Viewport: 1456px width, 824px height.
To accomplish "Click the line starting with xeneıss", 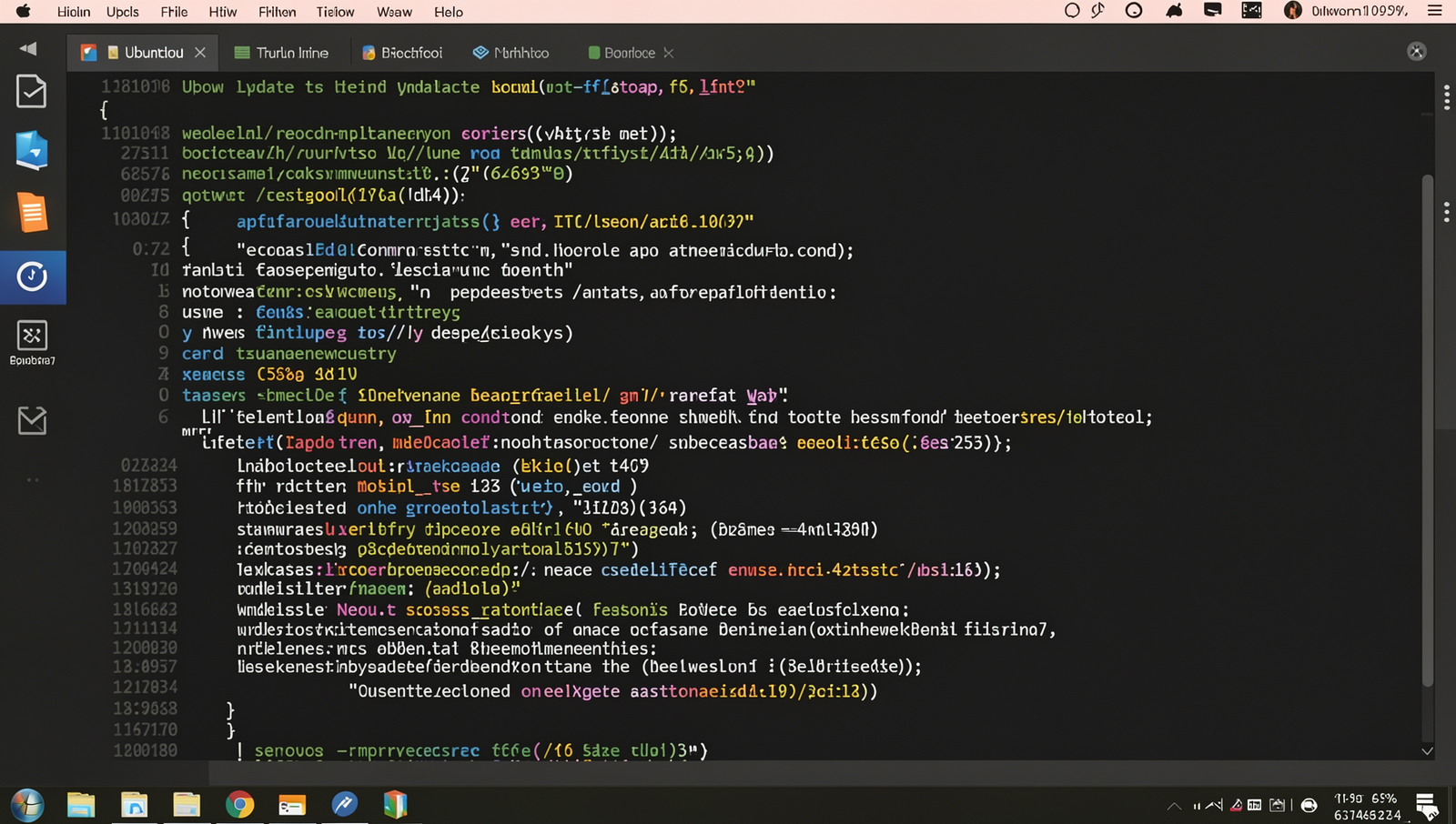I will (x=269, y=375).
